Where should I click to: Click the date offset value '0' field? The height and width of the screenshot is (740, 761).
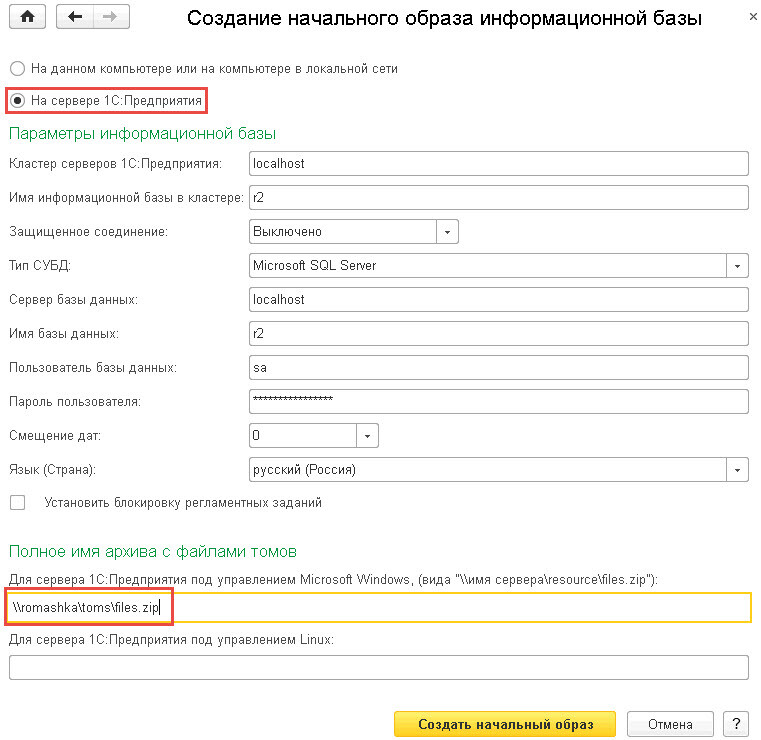(303, 435)
